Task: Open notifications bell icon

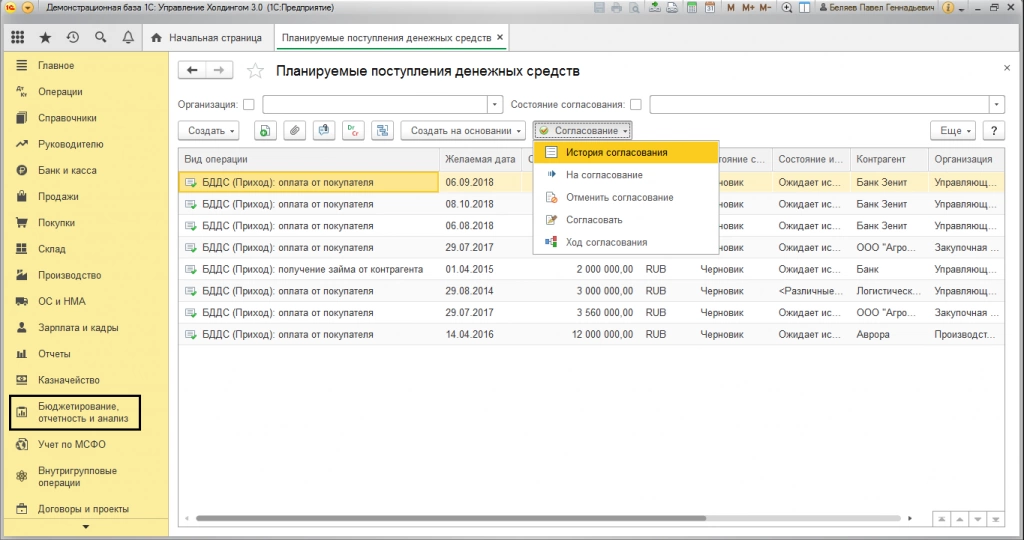Action: [128, 38]
